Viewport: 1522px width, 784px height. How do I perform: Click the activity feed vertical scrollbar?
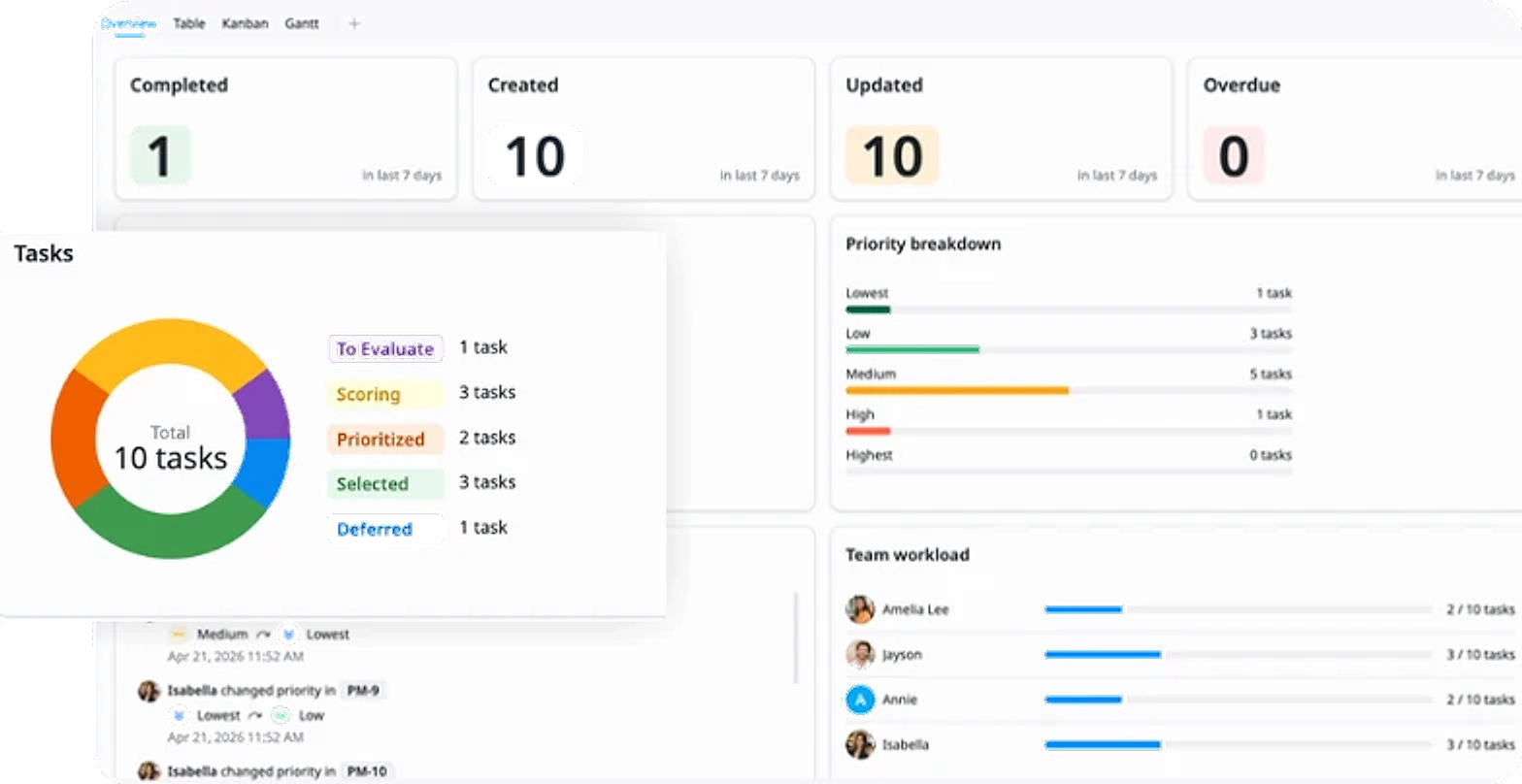click(x=797, y=637)
